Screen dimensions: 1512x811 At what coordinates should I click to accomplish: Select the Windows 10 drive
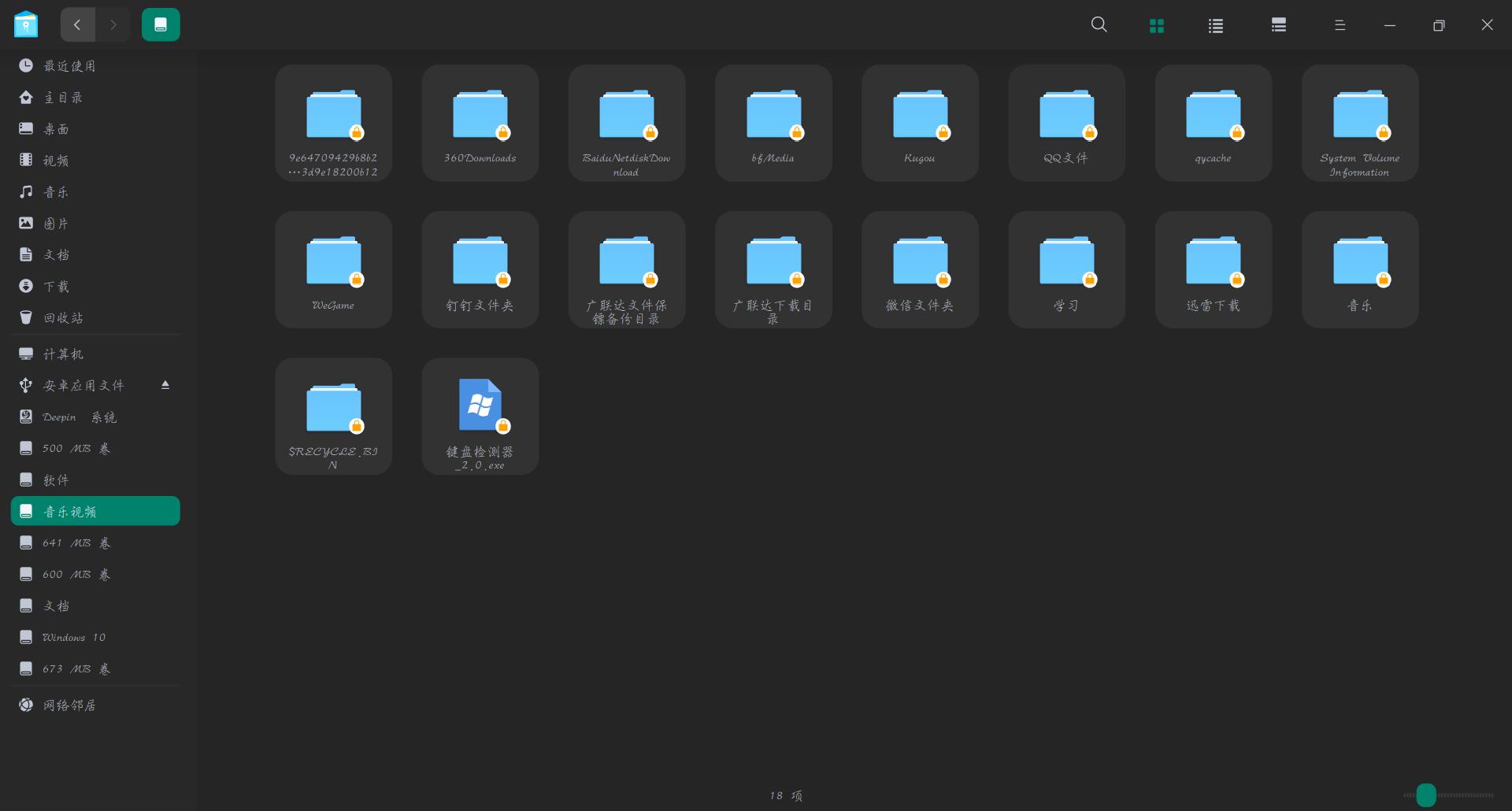click(x=73, y=638)
